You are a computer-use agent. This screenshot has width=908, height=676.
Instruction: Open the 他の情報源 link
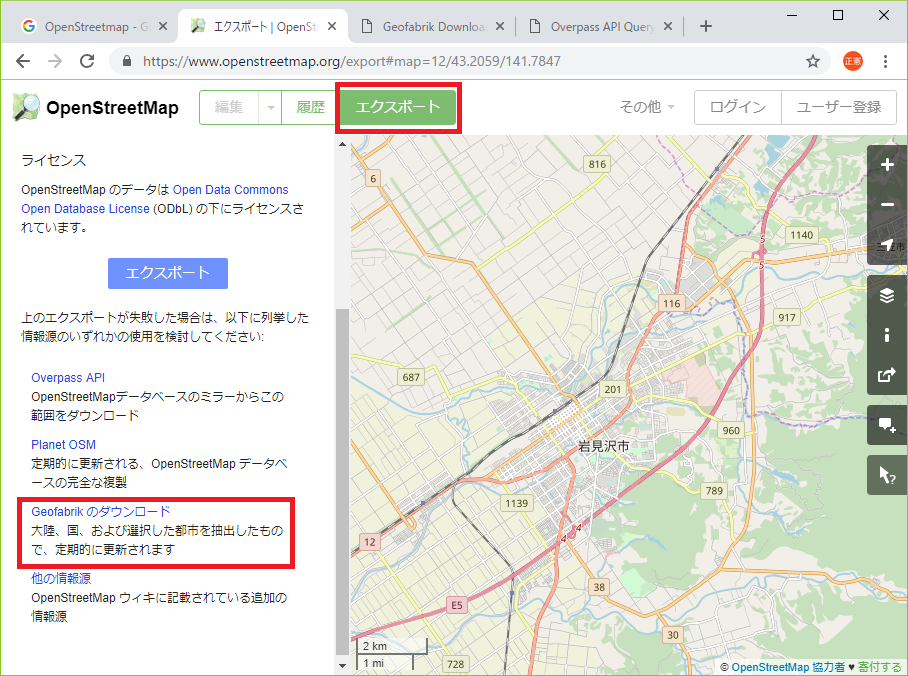click(x=61, y=578)
